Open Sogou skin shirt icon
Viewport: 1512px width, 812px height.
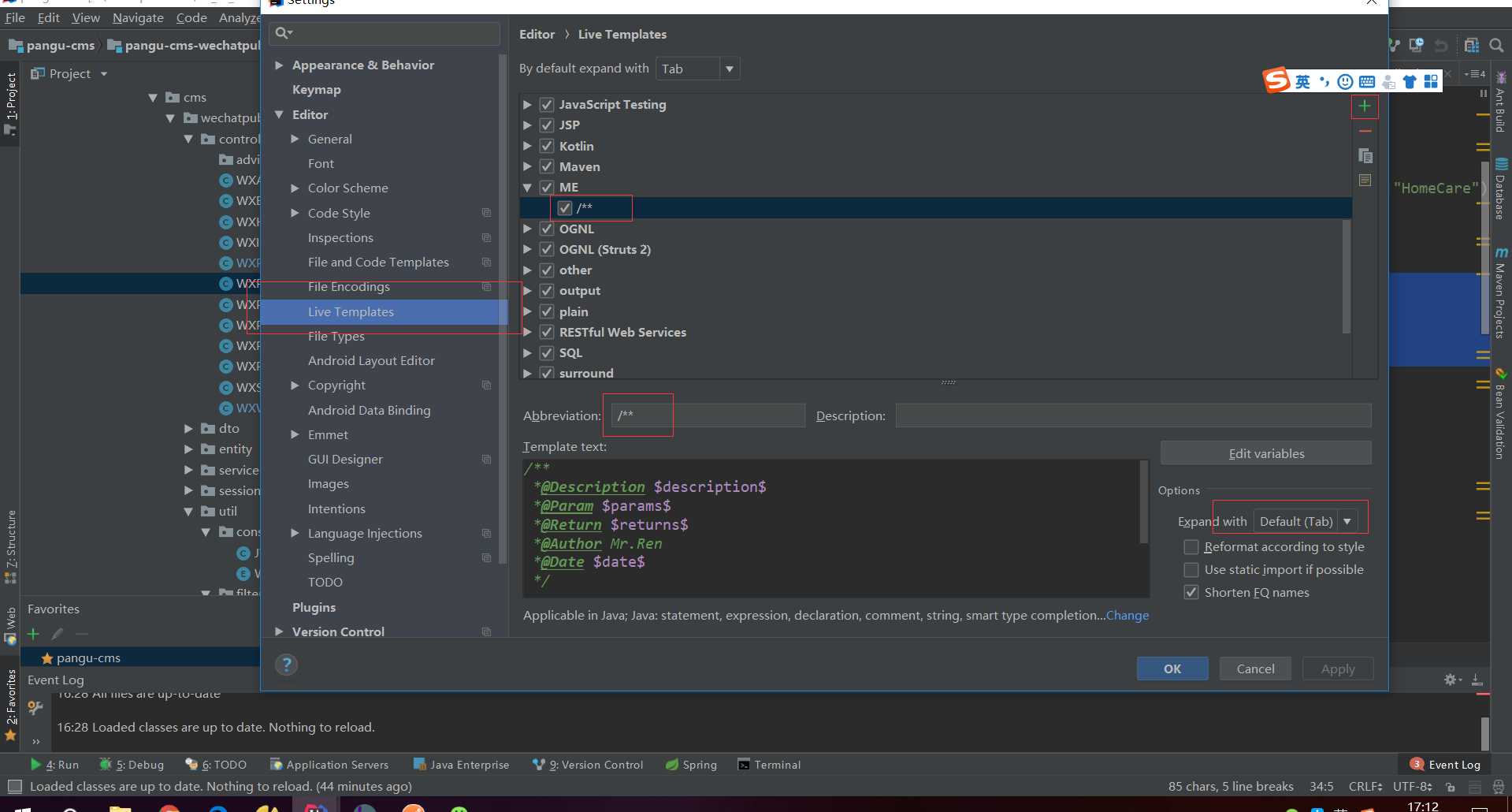coord(1410,81)
